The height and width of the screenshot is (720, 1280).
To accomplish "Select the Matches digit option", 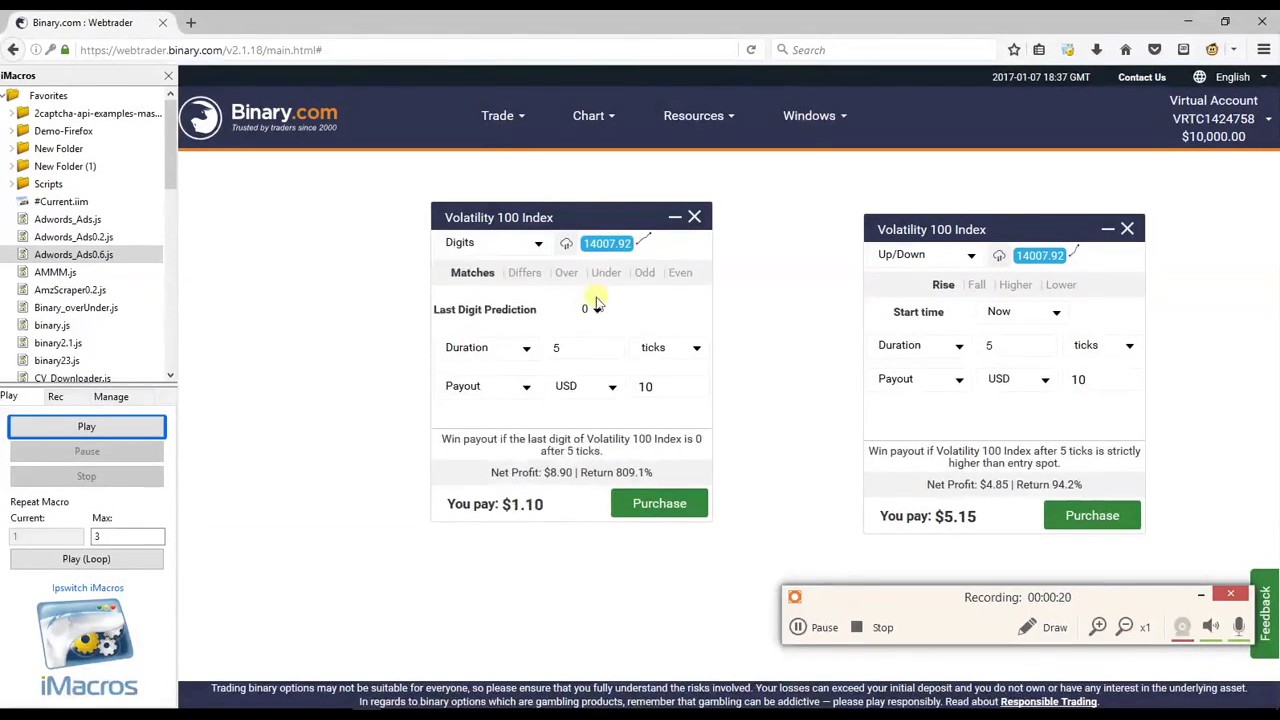I will pos(472,273).
